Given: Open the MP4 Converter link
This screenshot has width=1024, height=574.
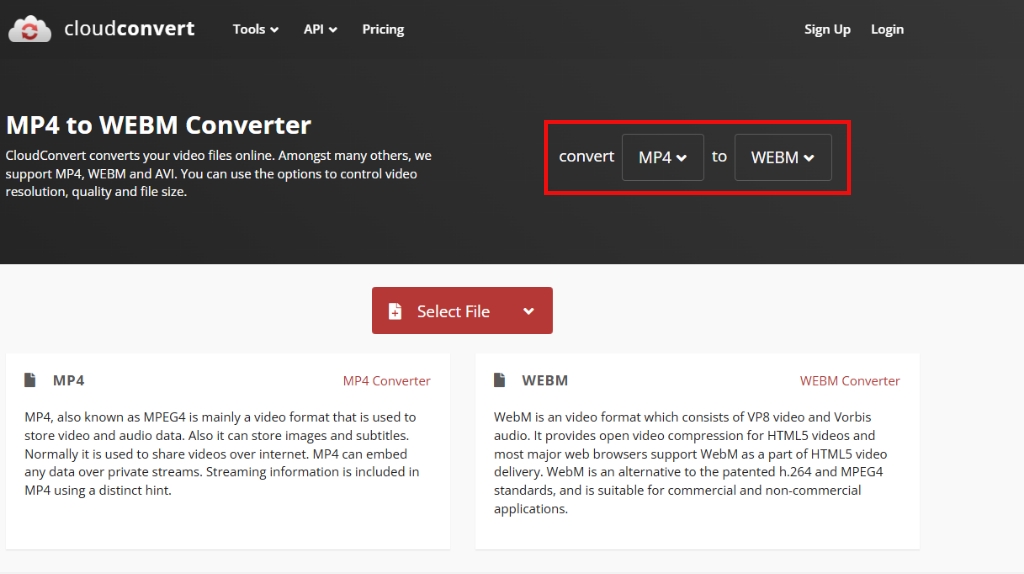Looking at the screenshot, I should point(386,381).
